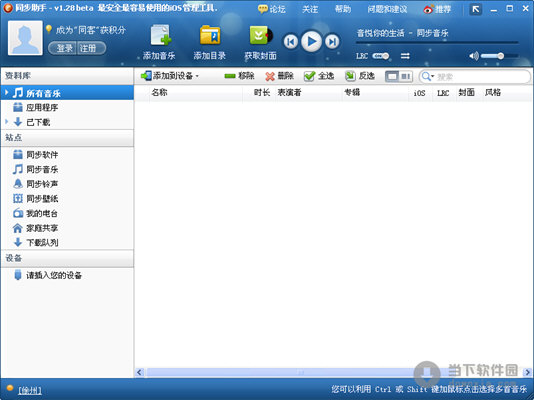Click the speaker mute icon

(x=474, y=56)
